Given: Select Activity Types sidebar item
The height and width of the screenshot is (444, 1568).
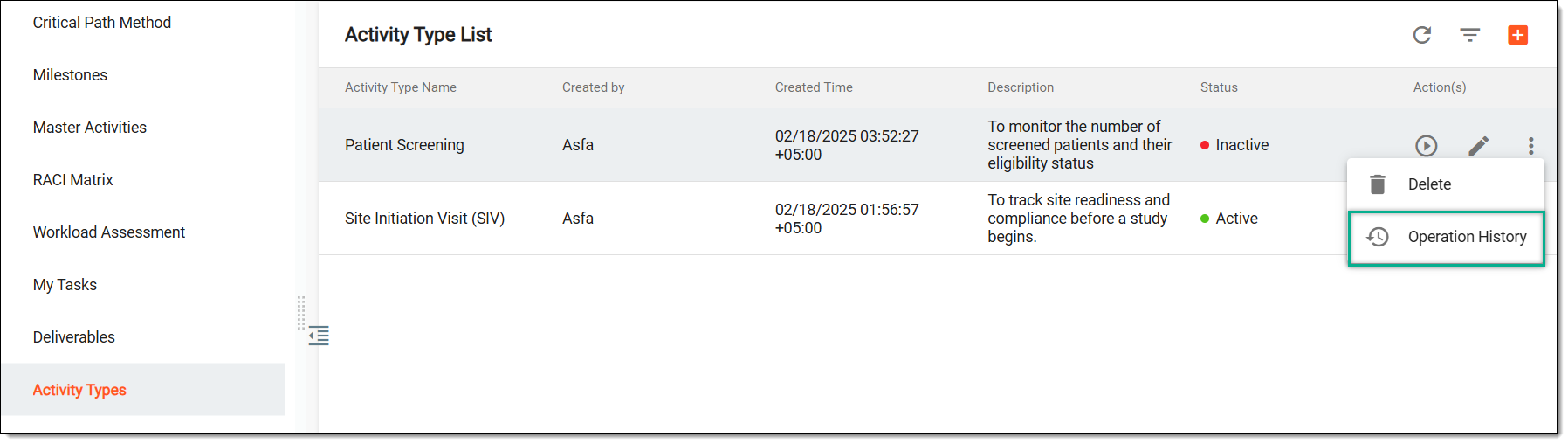Looking at the screenshot, I should [x=142, y=390].
